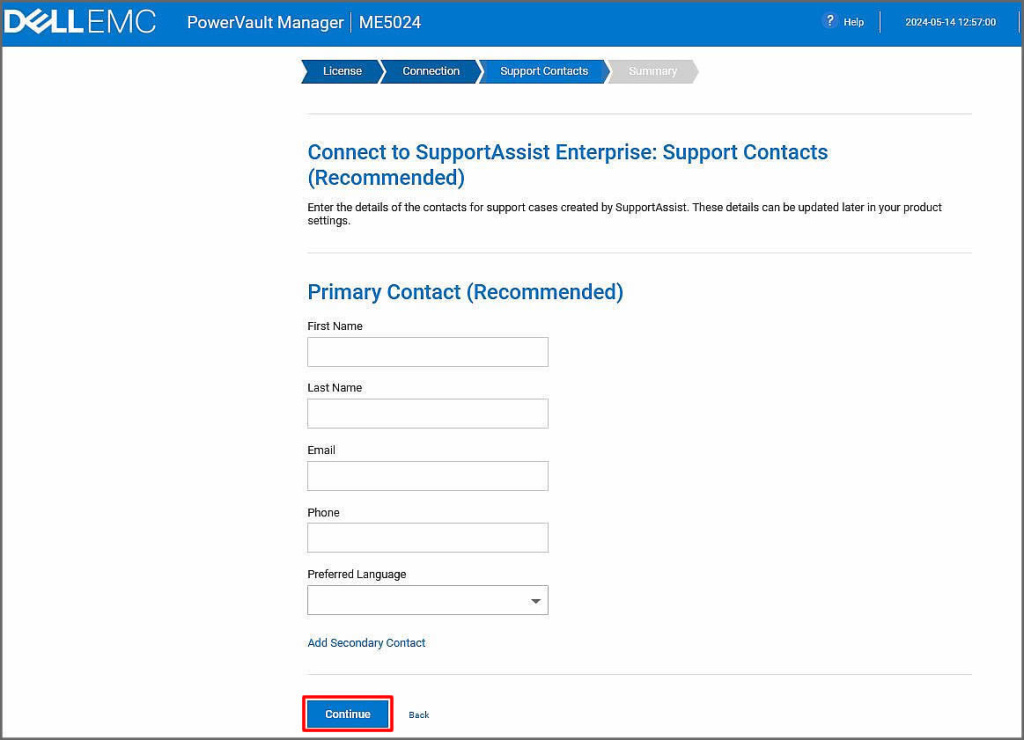This screenshot has height=740, width=1024.
Task: Click the ME5024 model label
Action: click(x=389, y=22)
